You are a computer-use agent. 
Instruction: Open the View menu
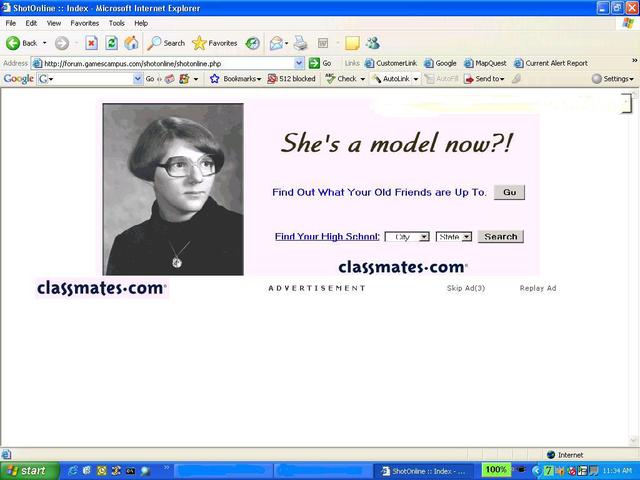tap(54, 23)
